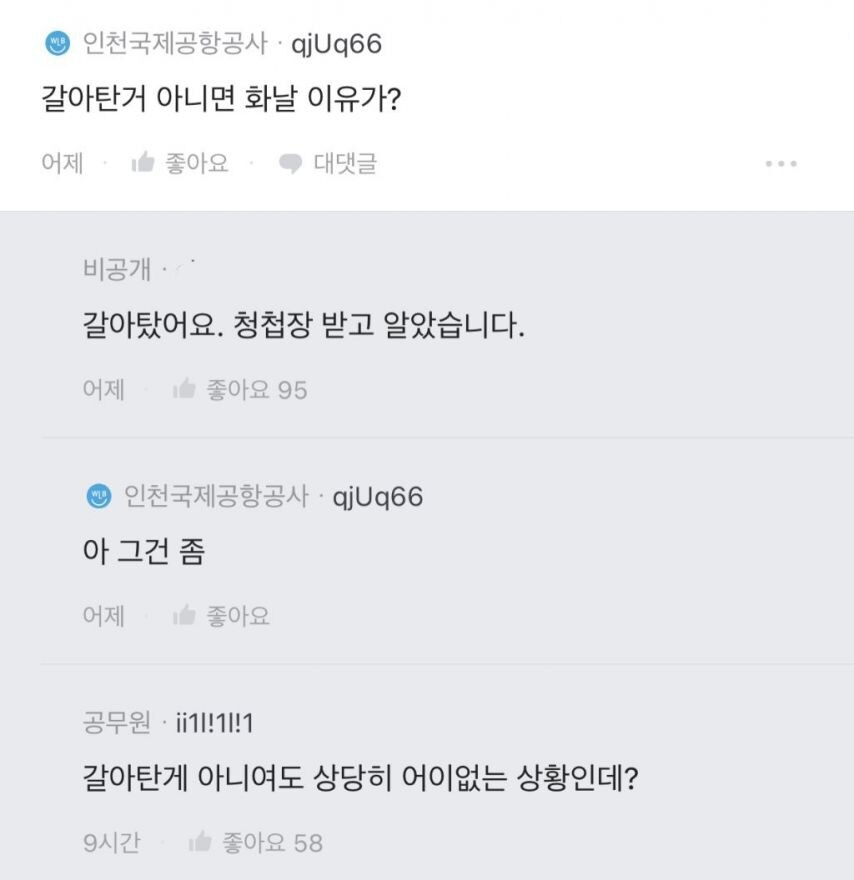
Task: Click the '좋아요 95' like count
Action: pos(256,390)
